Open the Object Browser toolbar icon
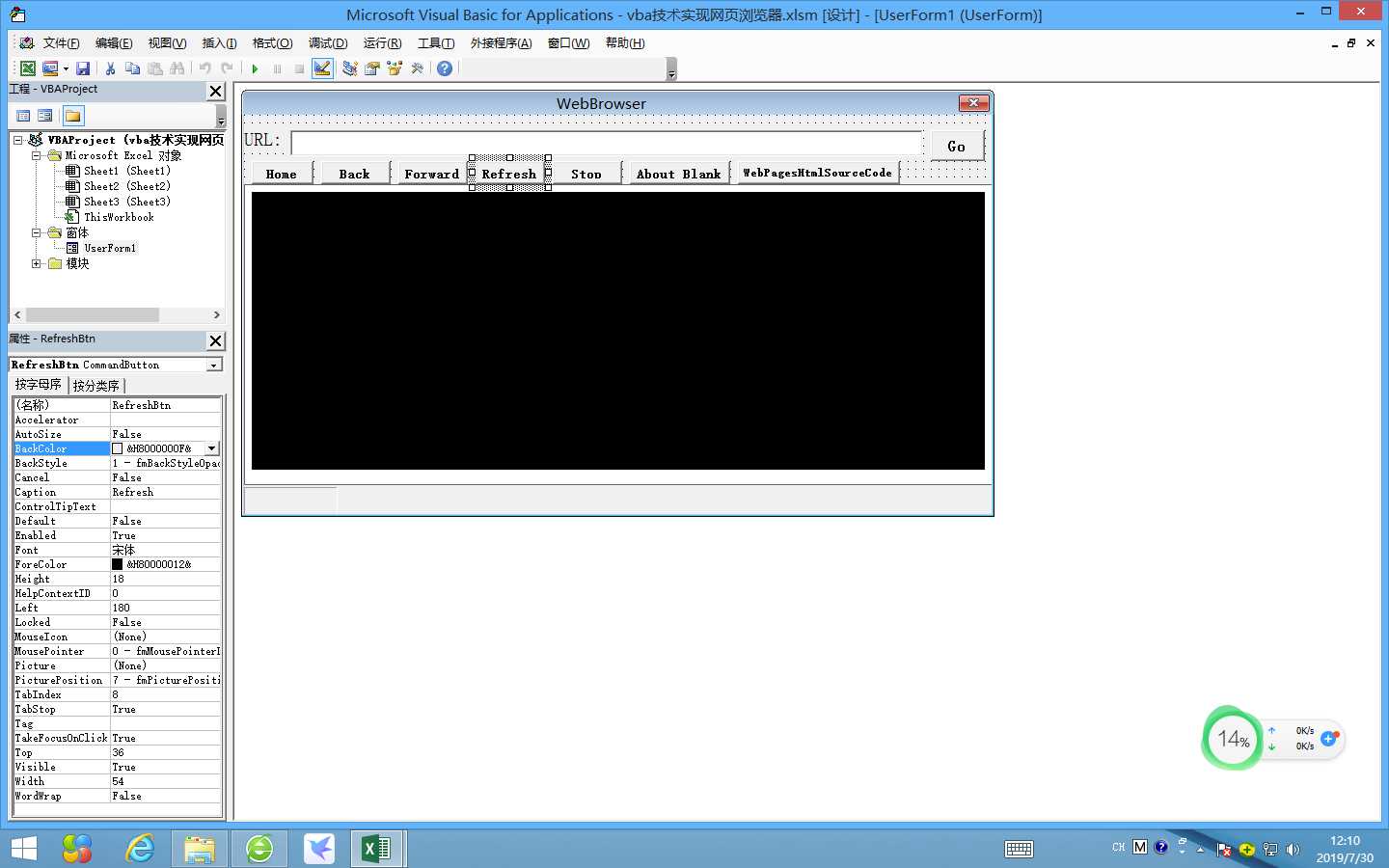This screenshot has height=868, width=1389. (394, 68)
